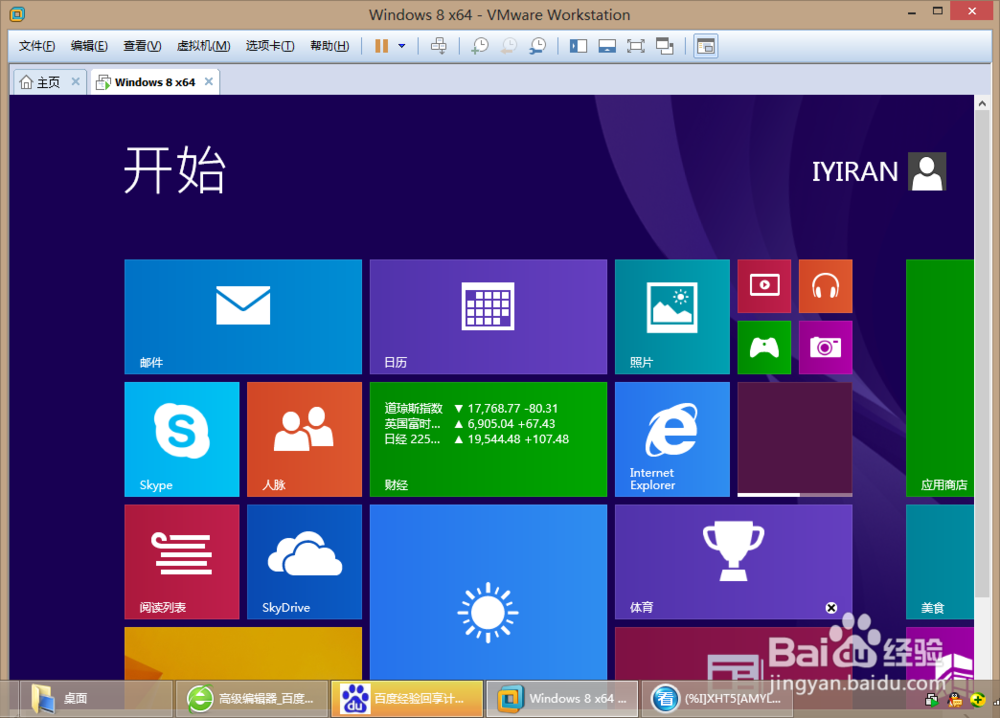
Task: Click the VMware pause virtual machine button
Action: (381, 46)
